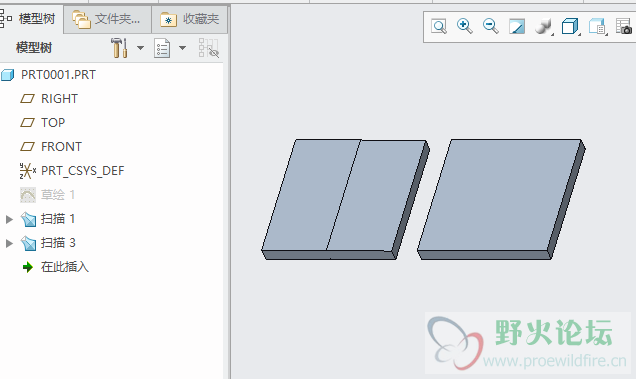Open the view manager icon

[x=597, y=27]
